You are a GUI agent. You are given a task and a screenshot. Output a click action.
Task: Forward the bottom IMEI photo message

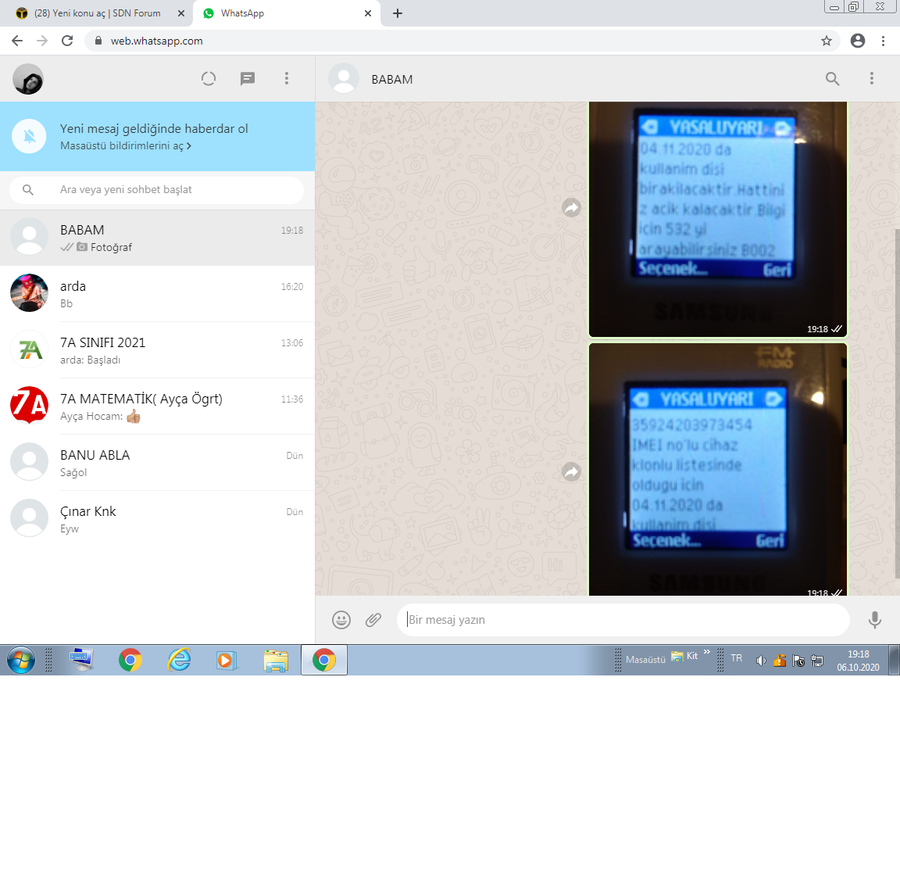(571, 471)
